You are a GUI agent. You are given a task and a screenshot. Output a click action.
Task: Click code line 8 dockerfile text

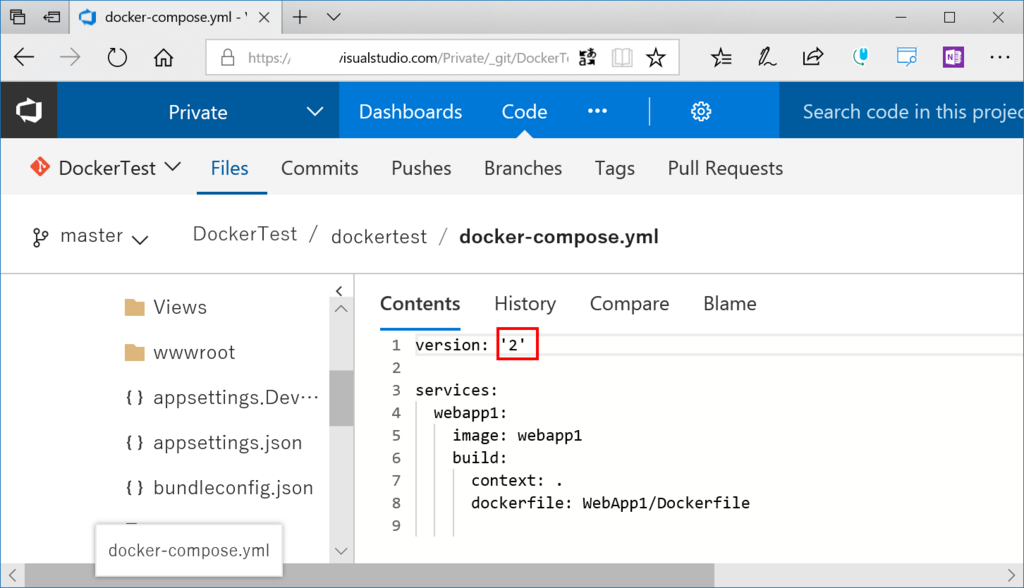point(610,503)
